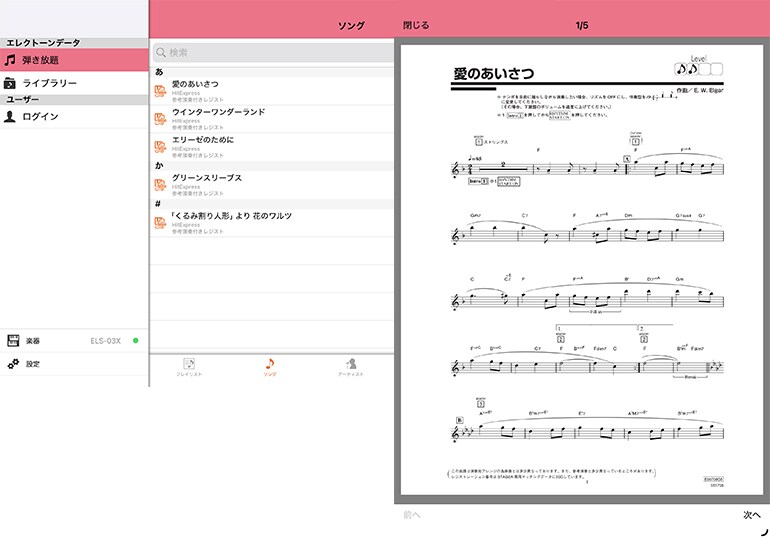Image resolution: width=770 pixels, height=538 pixels.
Task: Select the 弾き放題 sidebar item
Action: 74,60
